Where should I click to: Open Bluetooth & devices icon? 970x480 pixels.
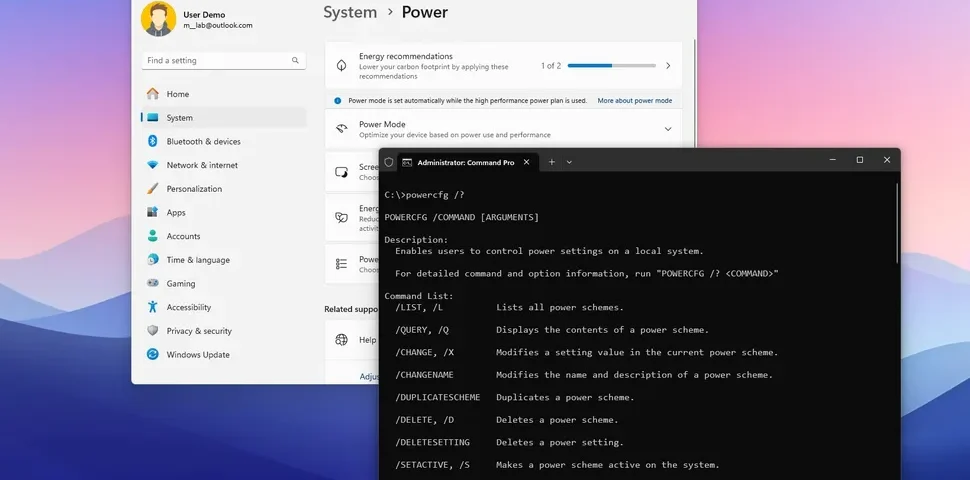153,141
